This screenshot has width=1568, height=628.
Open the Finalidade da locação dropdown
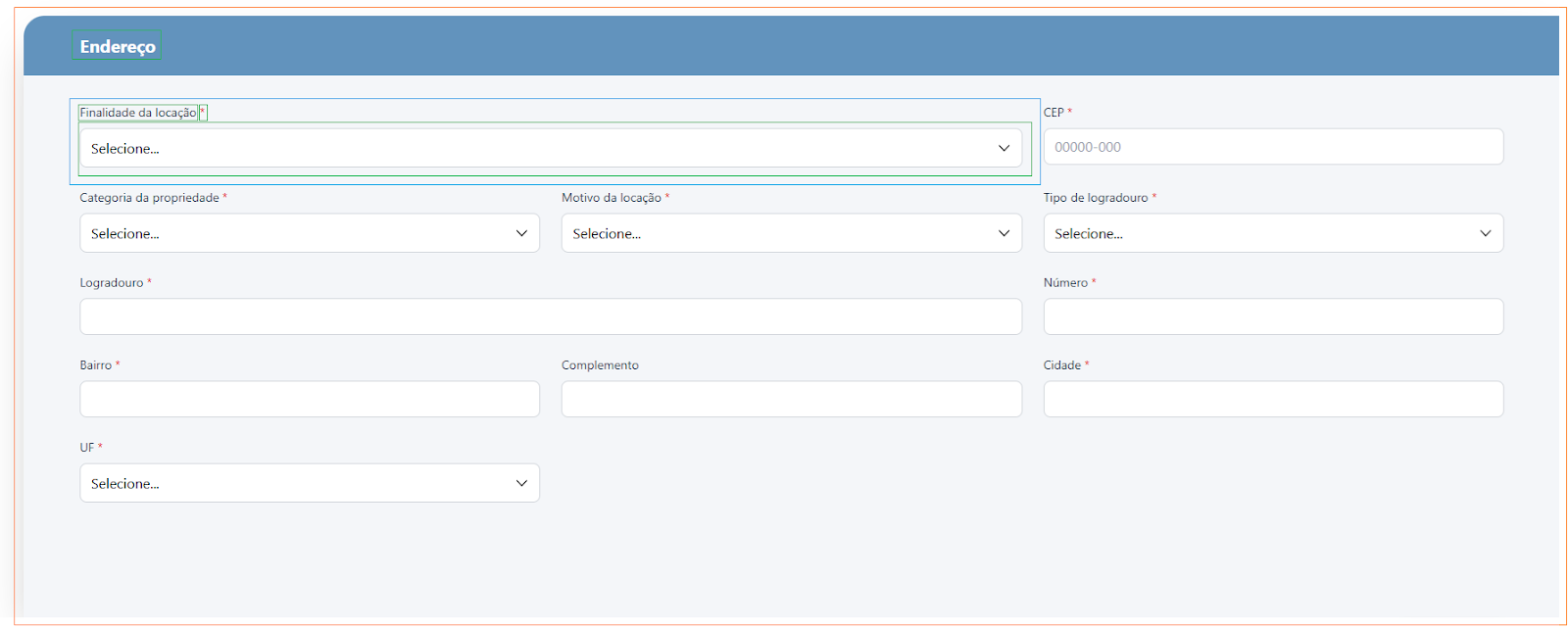(x=549, y=149)
